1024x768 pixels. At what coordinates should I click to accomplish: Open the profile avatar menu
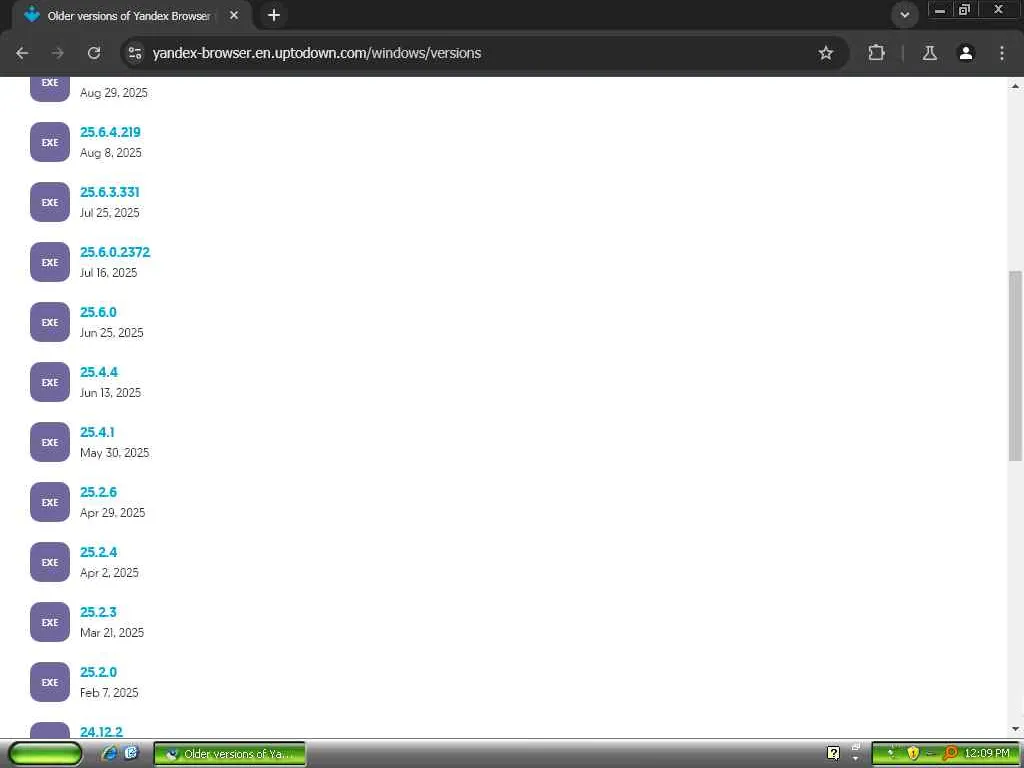click(x=966, y=53)
